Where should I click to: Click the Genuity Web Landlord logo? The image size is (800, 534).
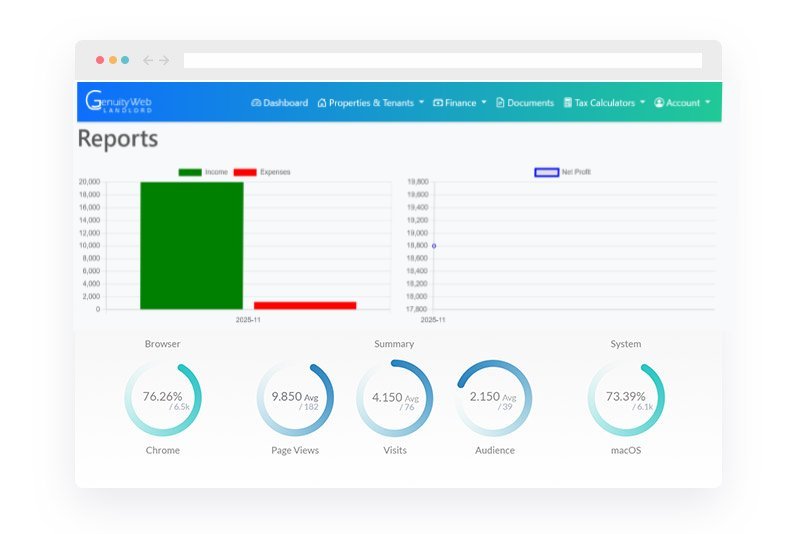118,102
